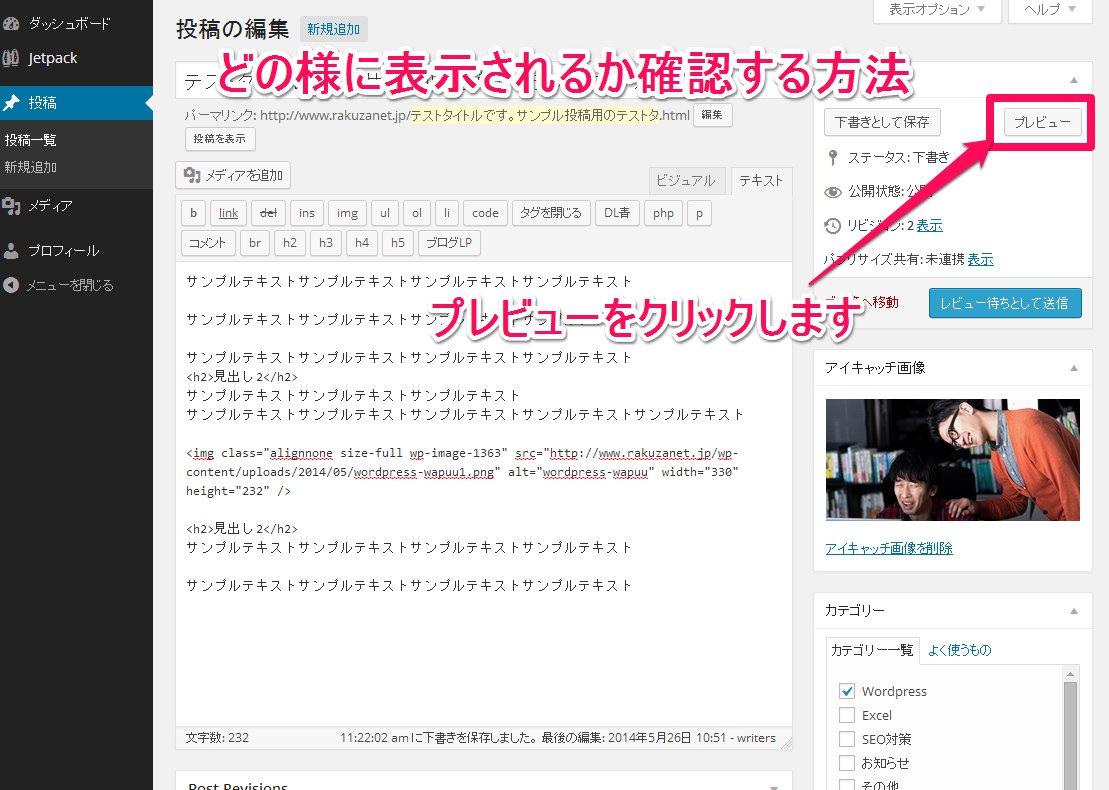Viewport: 1109px width, 790px height.
Task: Click the プレビュー preview button
Action: point(1043,122)
